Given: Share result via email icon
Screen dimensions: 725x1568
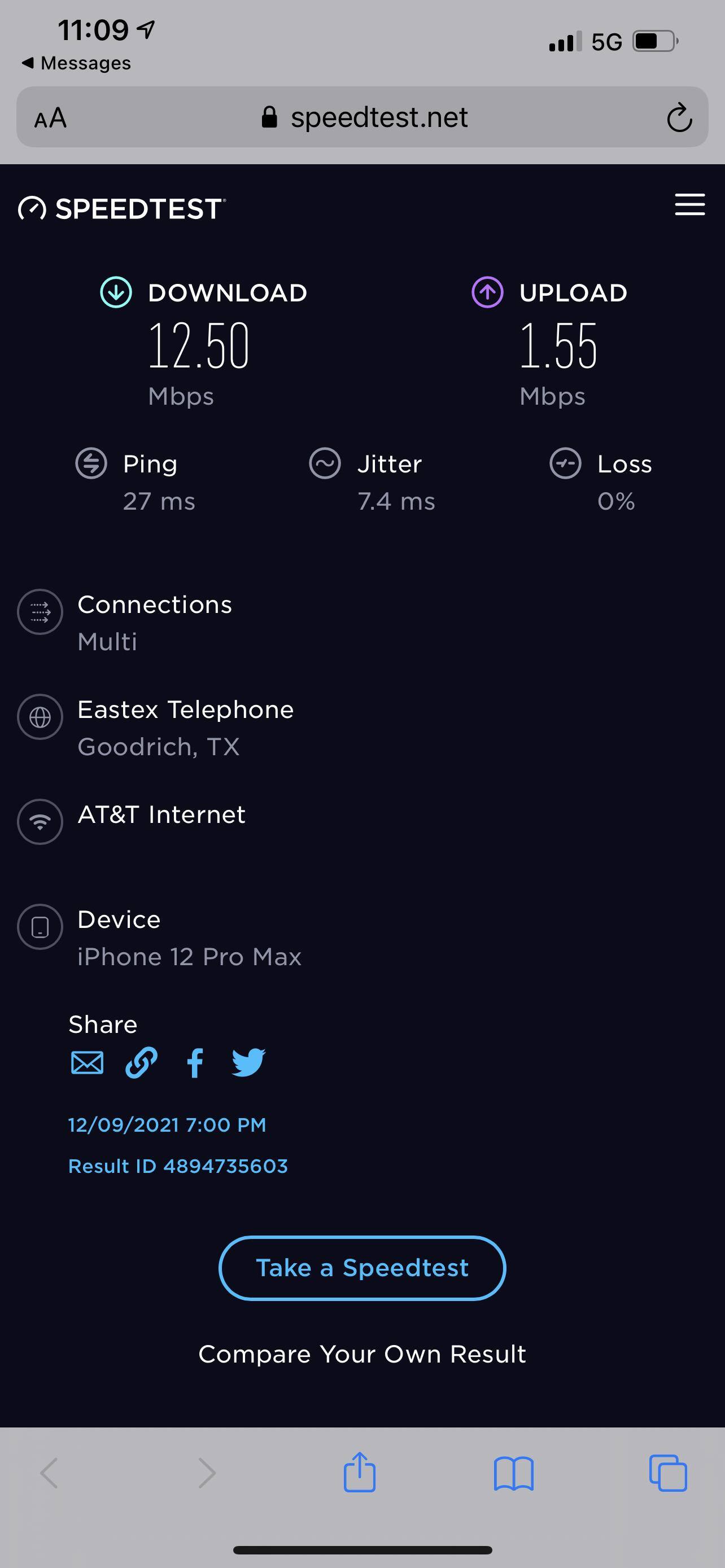Looking at the screenshot, I should 87,1063.
